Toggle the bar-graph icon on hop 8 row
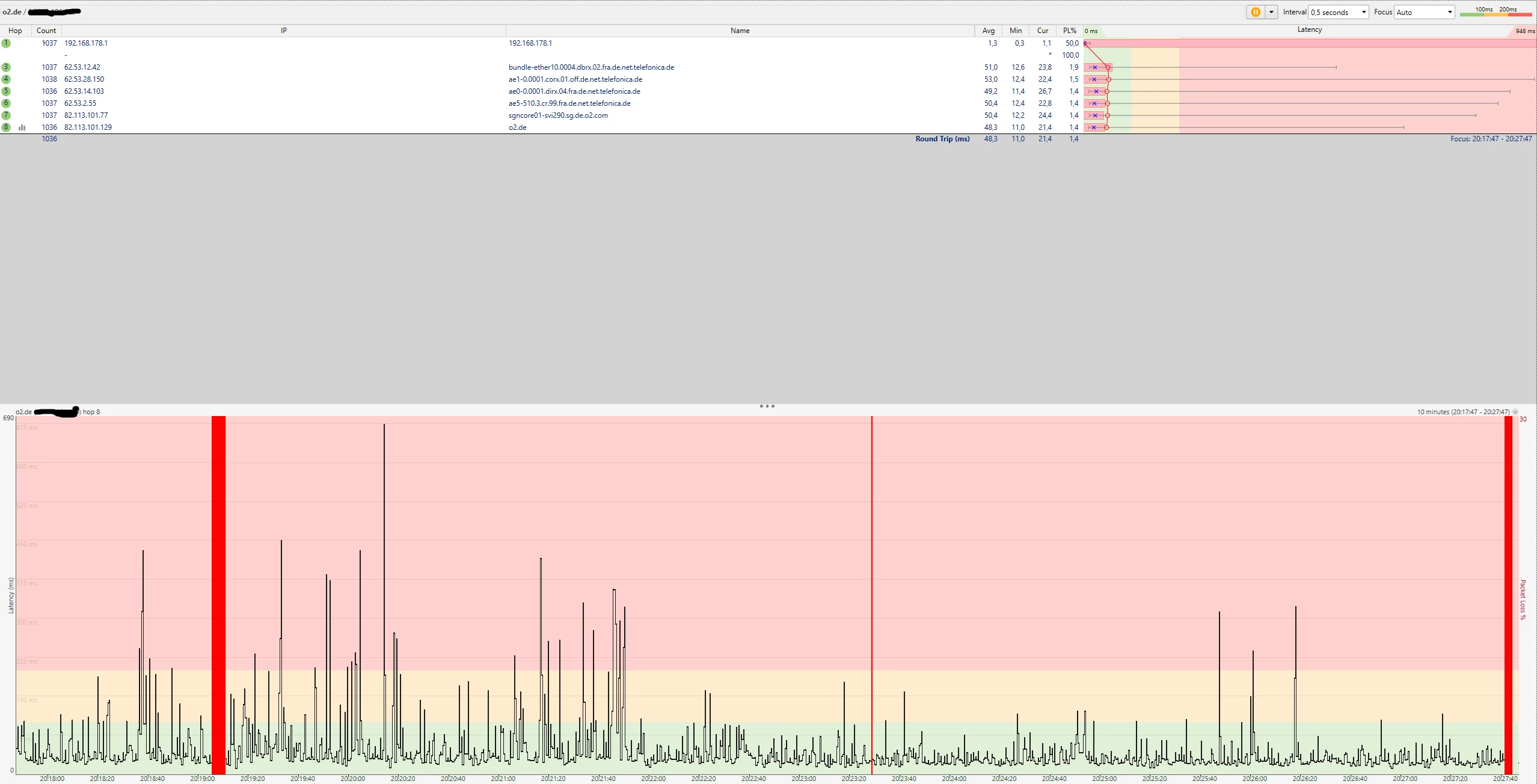 click(22, 127)
